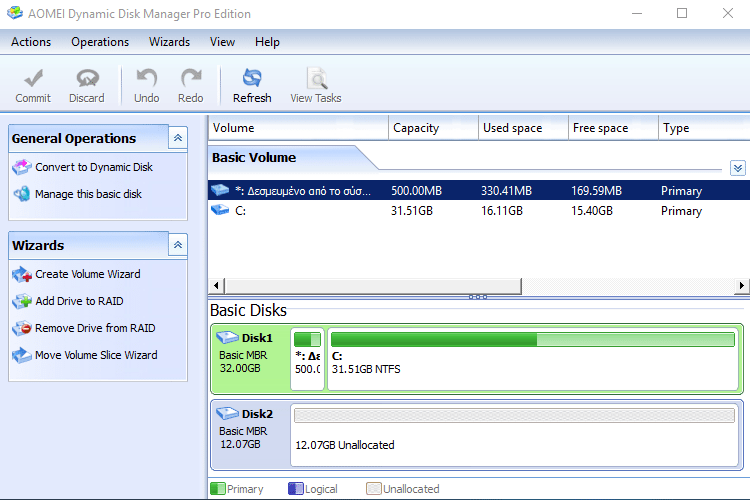This screenshot has width=750, height=500.
Task: Click the horizontal scrollbar thumb of volume list
Action: click(x=373, y=286)
